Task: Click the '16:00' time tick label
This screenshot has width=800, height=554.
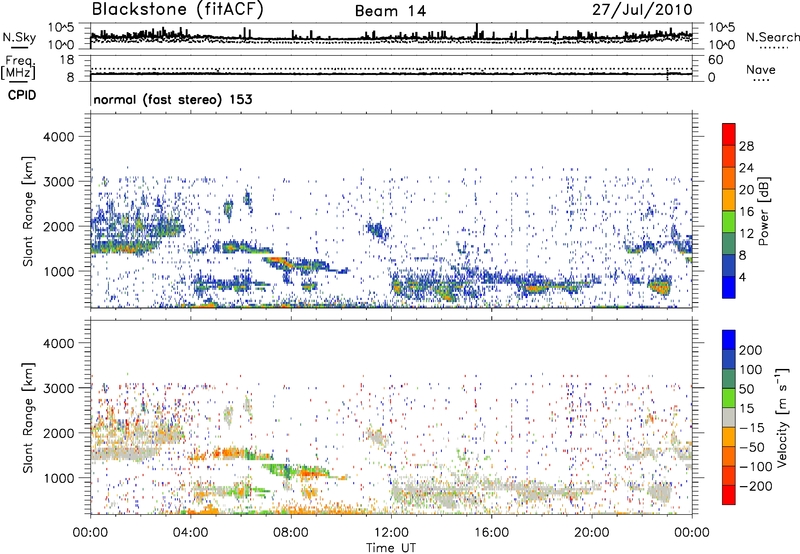Action: click(x=491, y=533)
